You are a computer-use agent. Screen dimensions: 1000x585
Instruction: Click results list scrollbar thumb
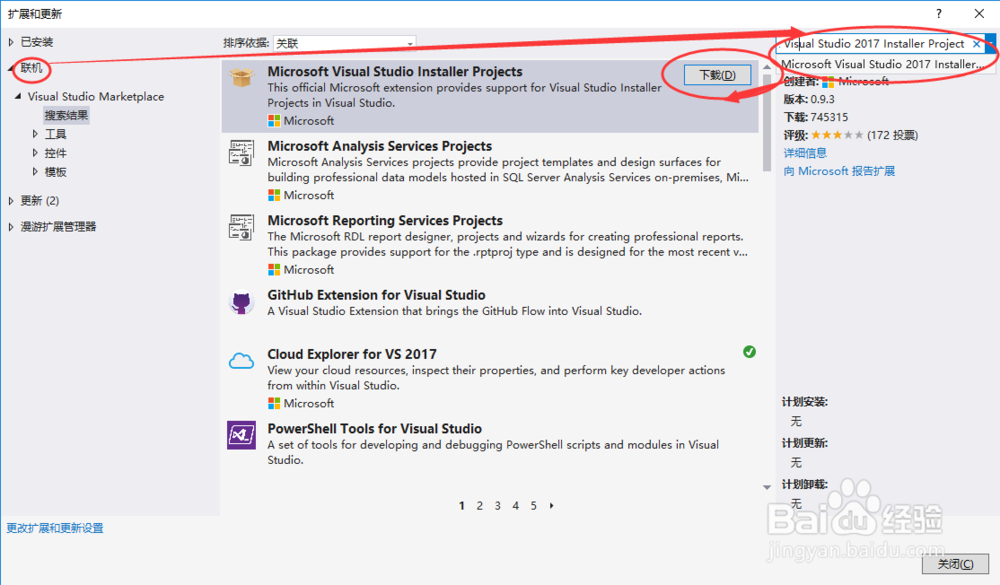(767, 122)
